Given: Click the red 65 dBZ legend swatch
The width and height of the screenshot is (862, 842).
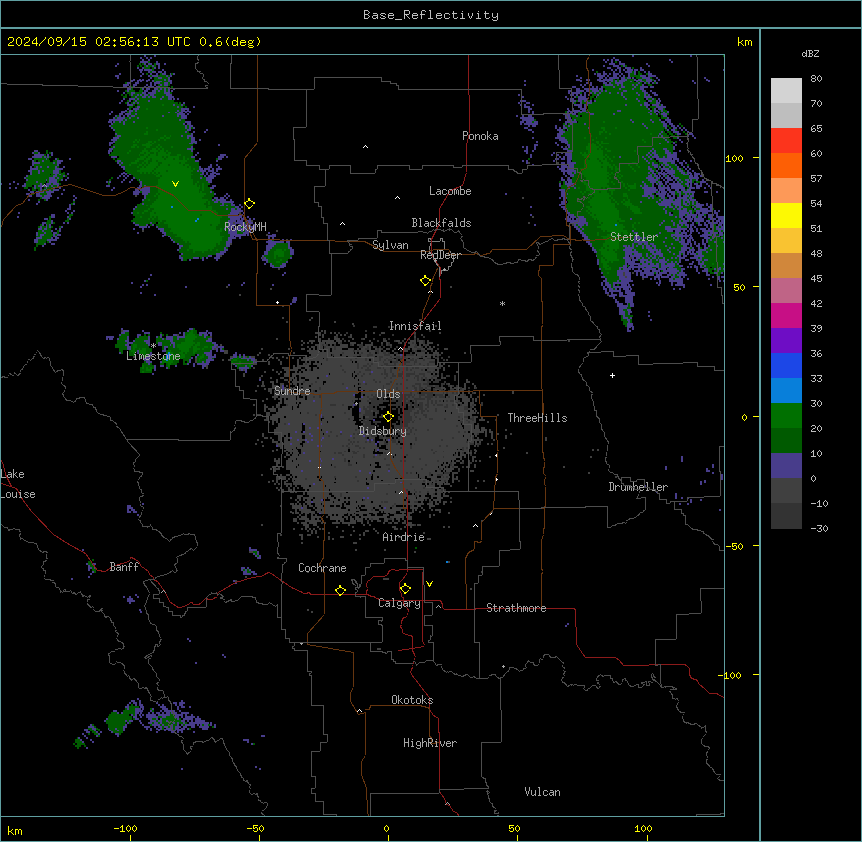Looking at the screenshot, I should point(786,141).
